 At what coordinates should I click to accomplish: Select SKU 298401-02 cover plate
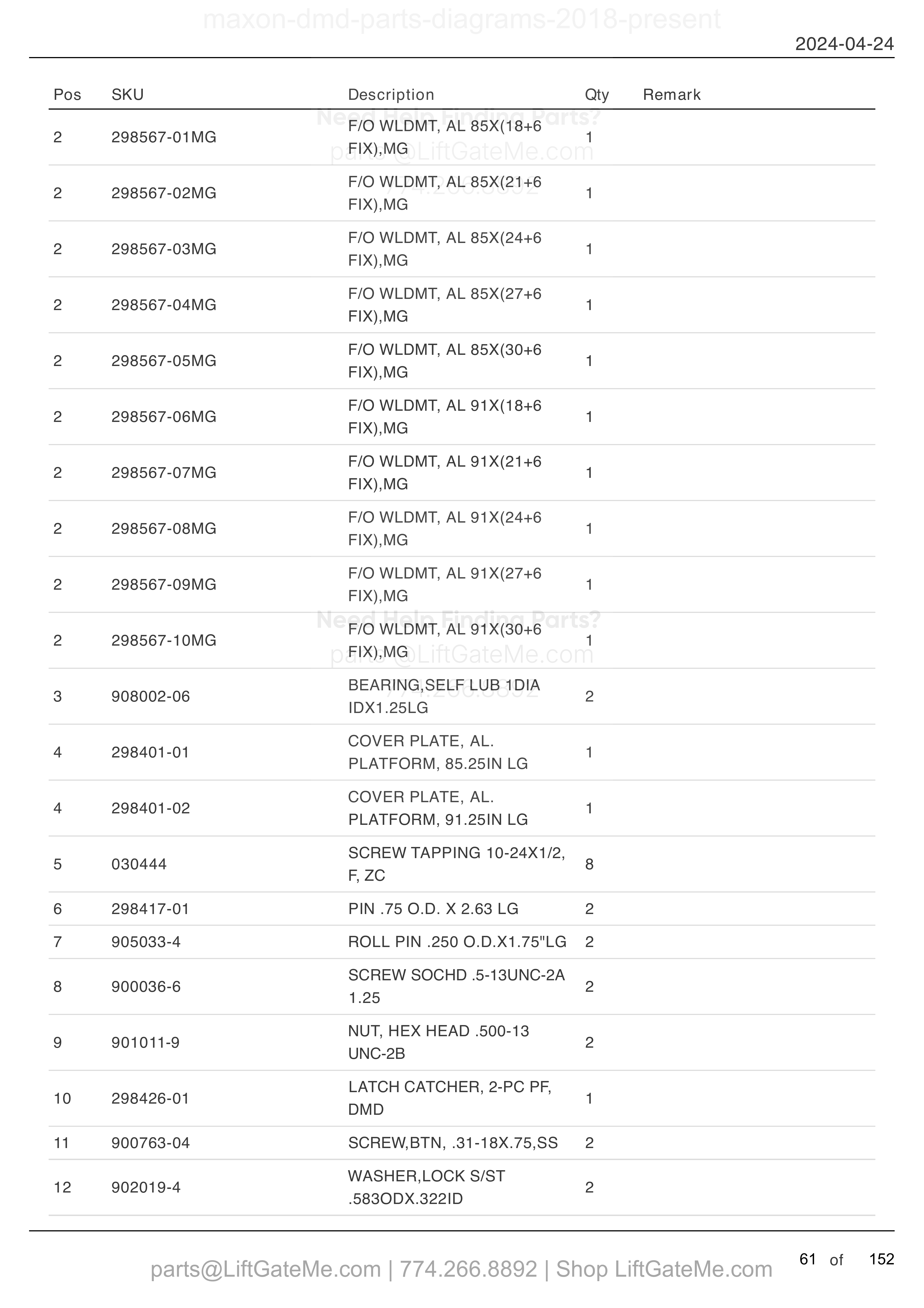151,808
